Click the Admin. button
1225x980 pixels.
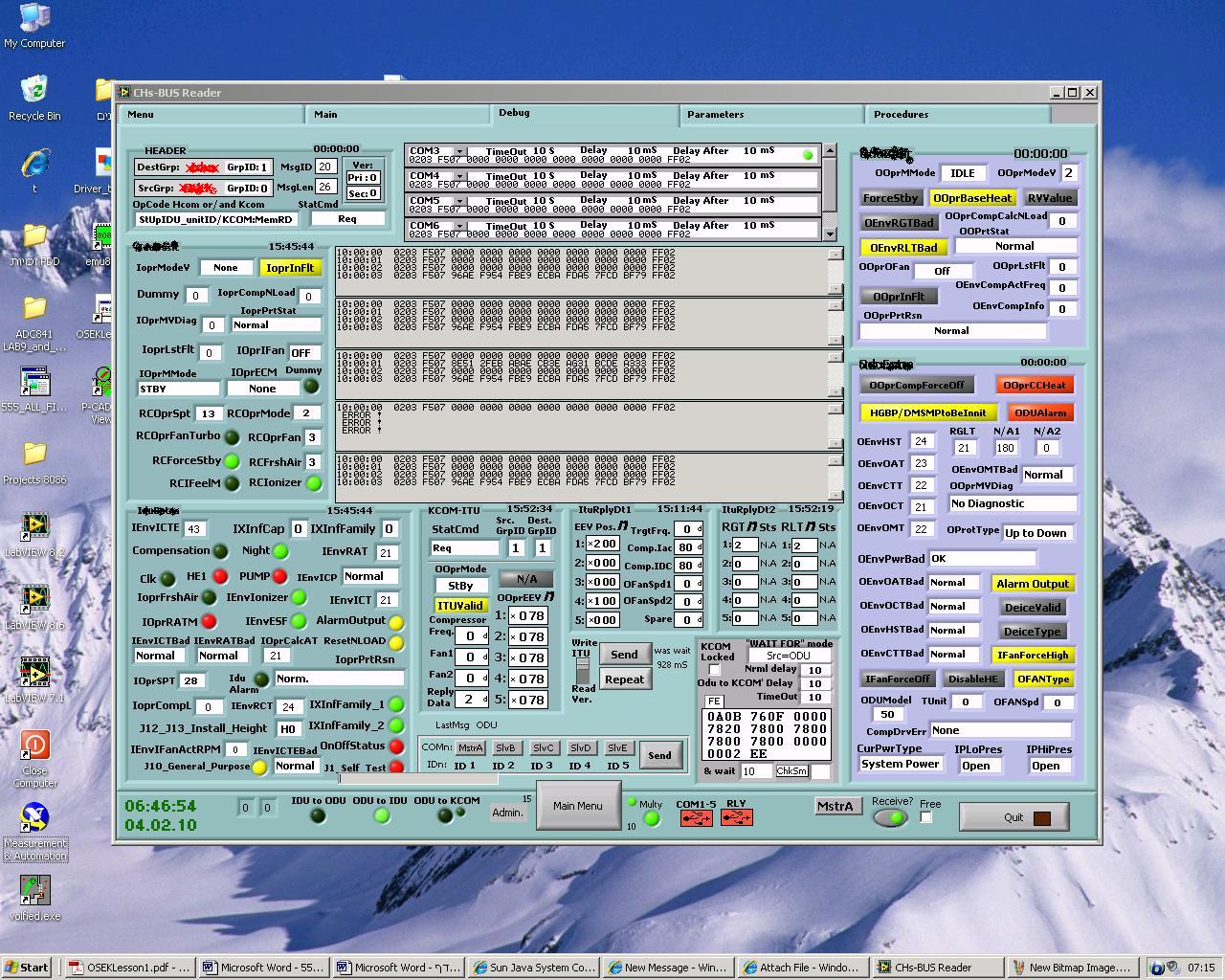(507, 813)
